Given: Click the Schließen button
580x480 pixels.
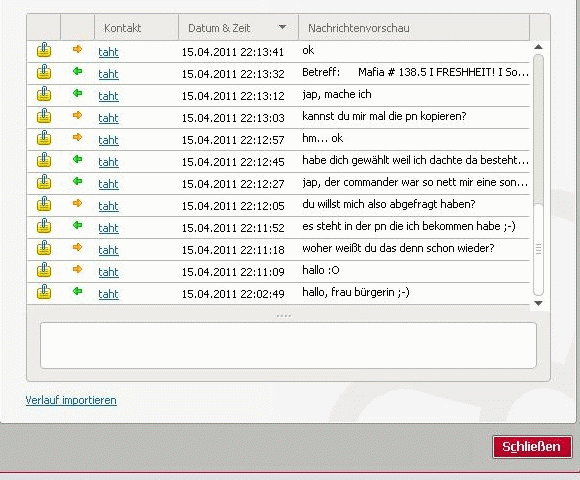Looking at the screenshot, I should [x=532, y=447].
